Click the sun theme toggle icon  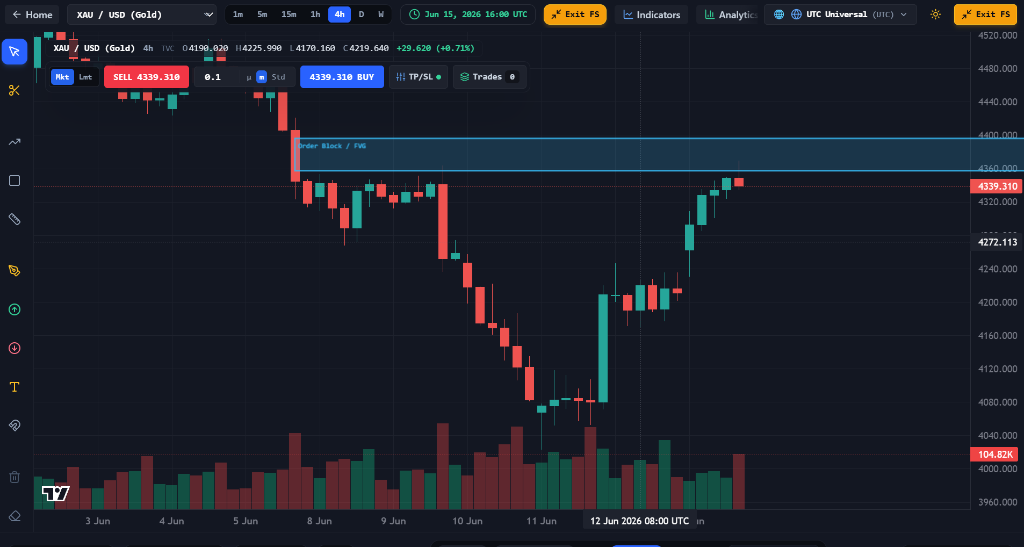click(x=935, y=14)
